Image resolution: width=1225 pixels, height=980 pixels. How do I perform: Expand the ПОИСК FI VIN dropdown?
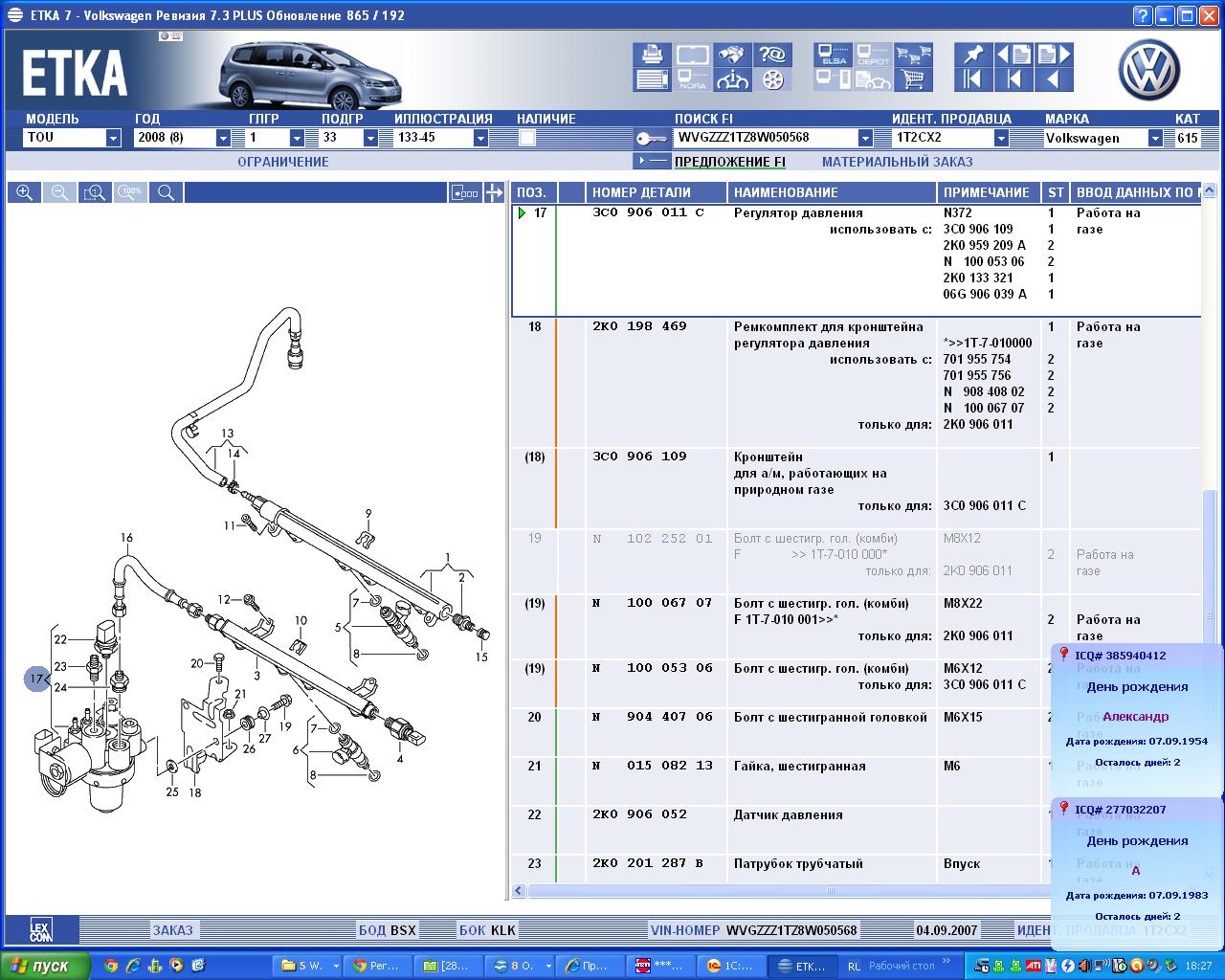[x=865, y=139]
